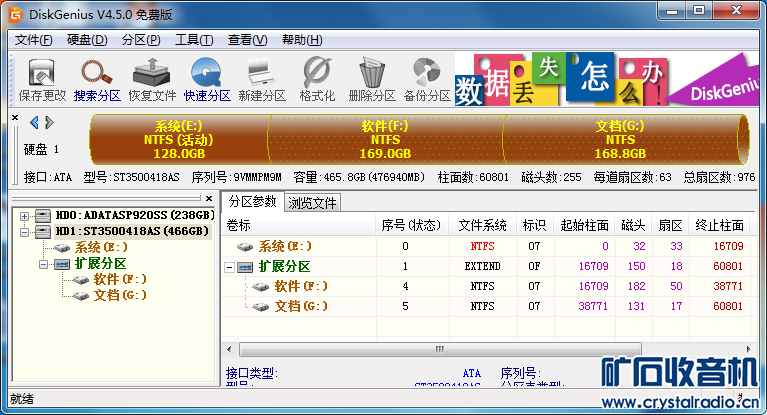This screenshot has height=415, width=767.
Task: Click the 系统(E:) row in partition table
Action: [x=485, y=246]
